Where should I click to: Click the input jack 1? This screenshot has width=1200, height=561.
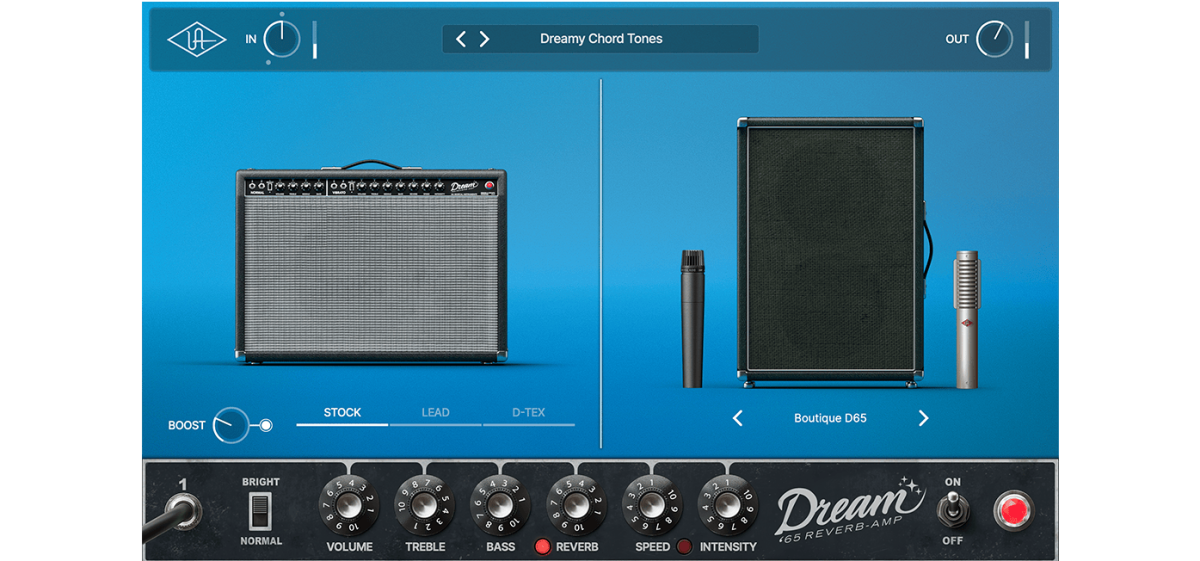[x=183, y=512]
